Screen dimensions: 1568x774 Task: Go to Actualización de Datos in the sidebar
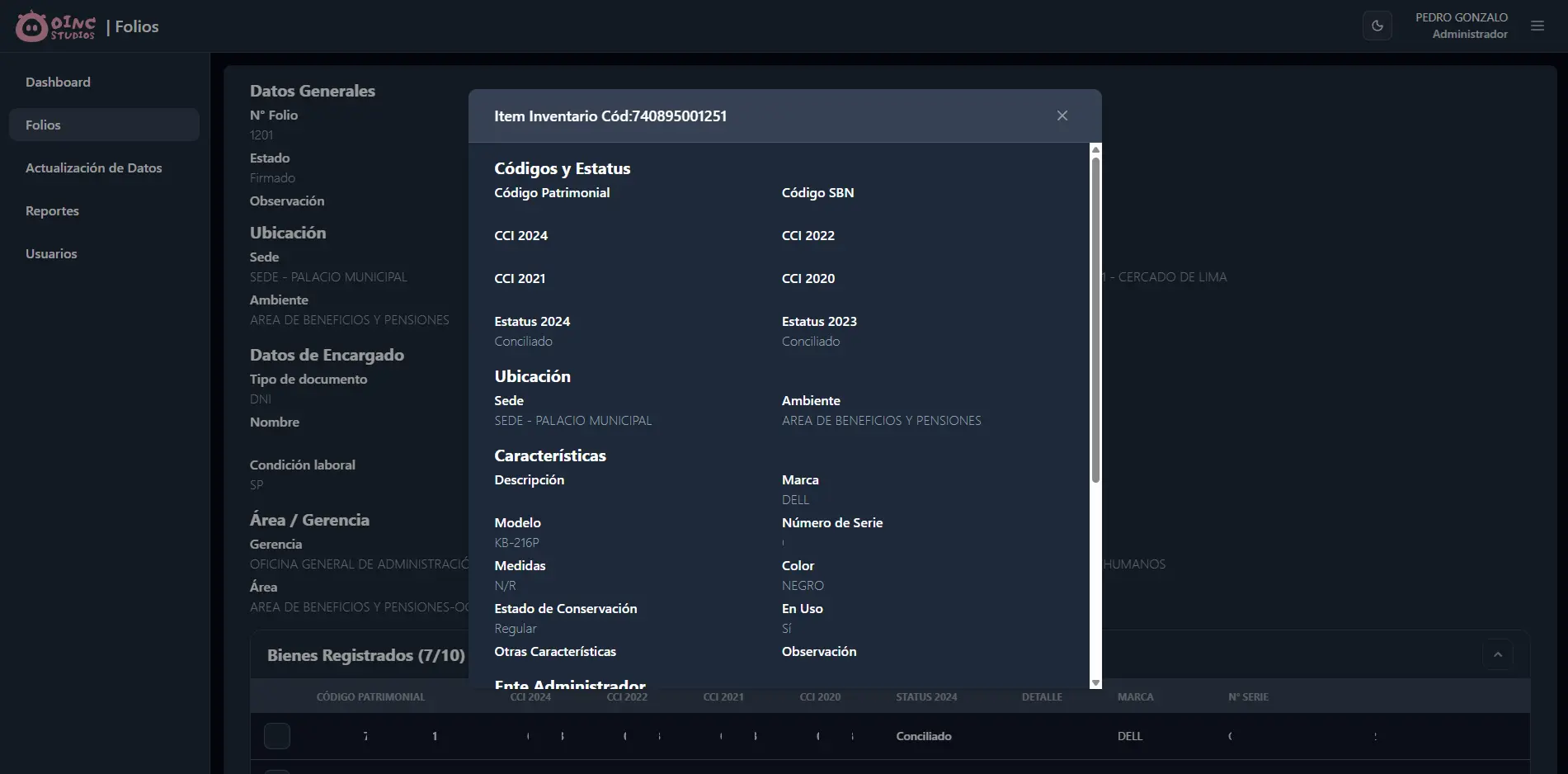pos(93,168)
